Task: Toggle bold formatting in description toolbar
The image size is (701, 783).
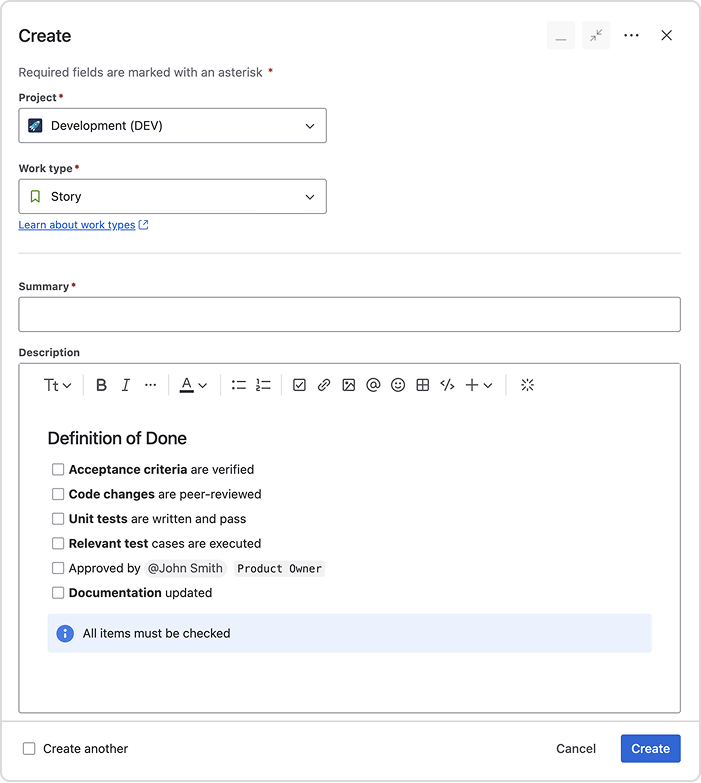Action: coord(101,385)
